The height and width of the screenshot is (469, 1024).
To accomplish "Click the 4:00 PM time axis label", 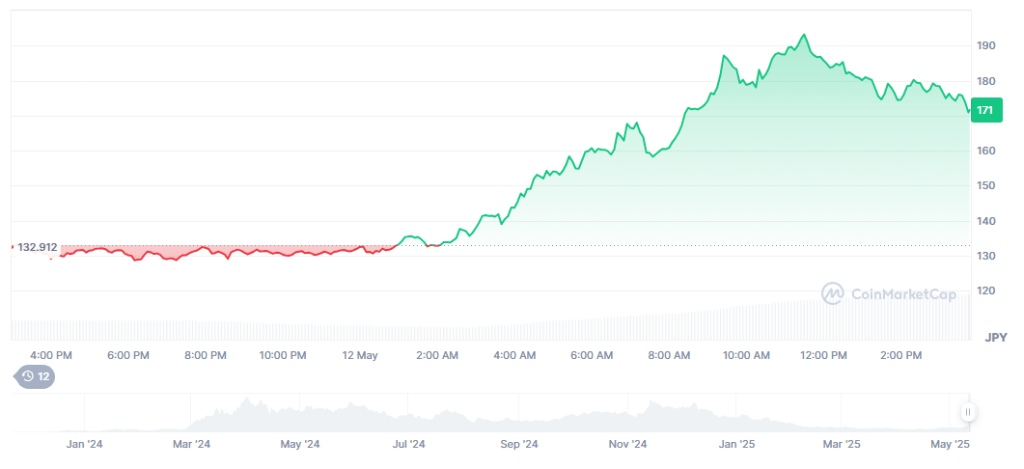I will [x=51, y=355].
